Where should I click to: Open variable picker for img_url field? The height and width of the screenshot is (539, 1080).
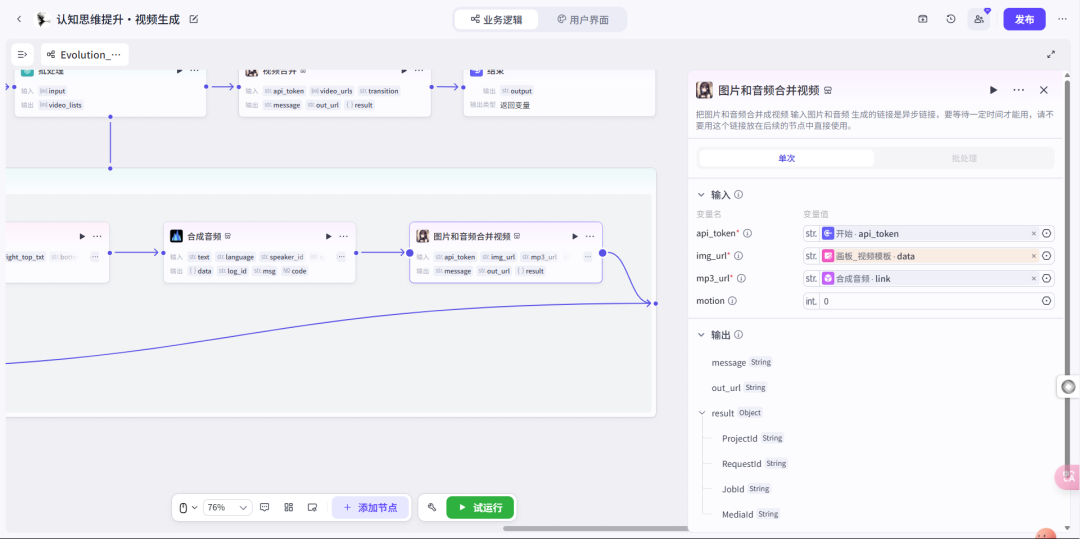tap(1046, 256)
